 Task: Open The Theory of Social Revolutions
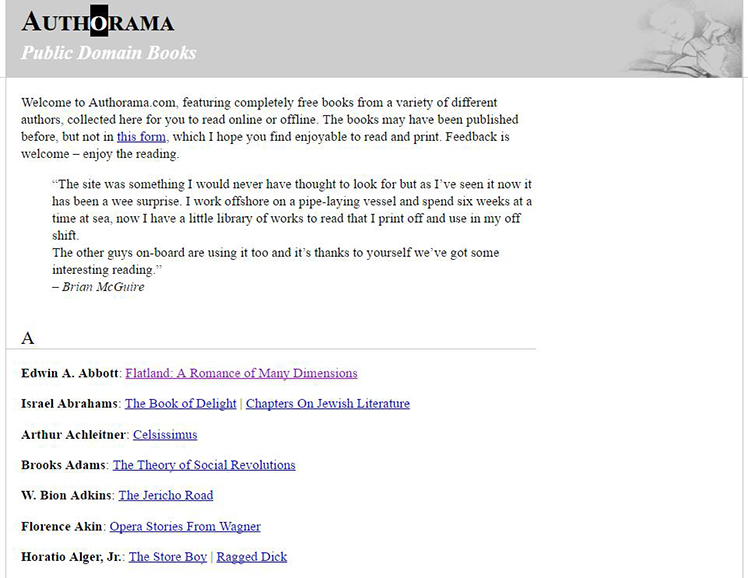coord(204,465)
